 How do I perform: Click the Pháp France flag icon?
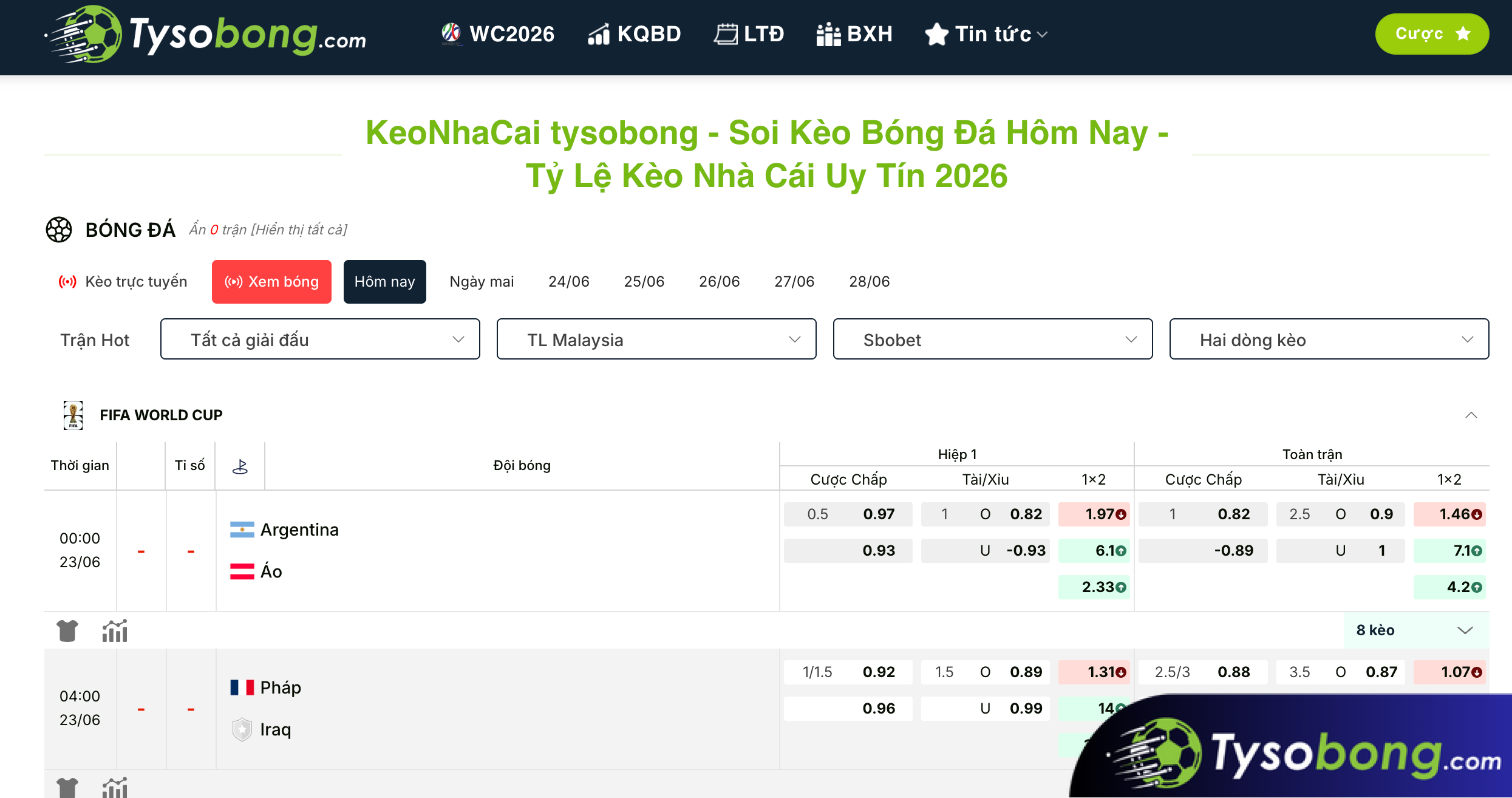click(242, 687)
